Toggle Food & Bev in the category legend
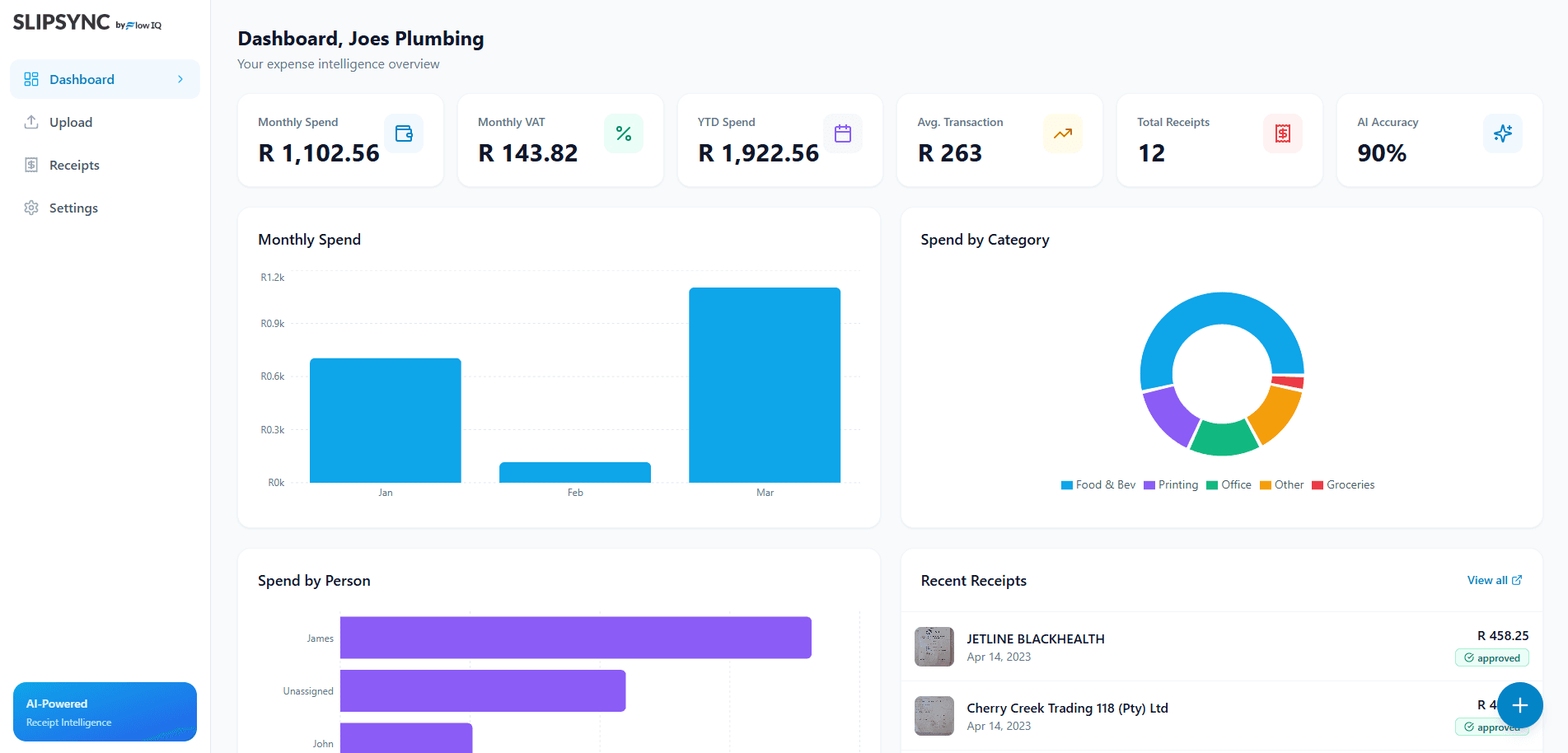 (x=1098, y=484)
